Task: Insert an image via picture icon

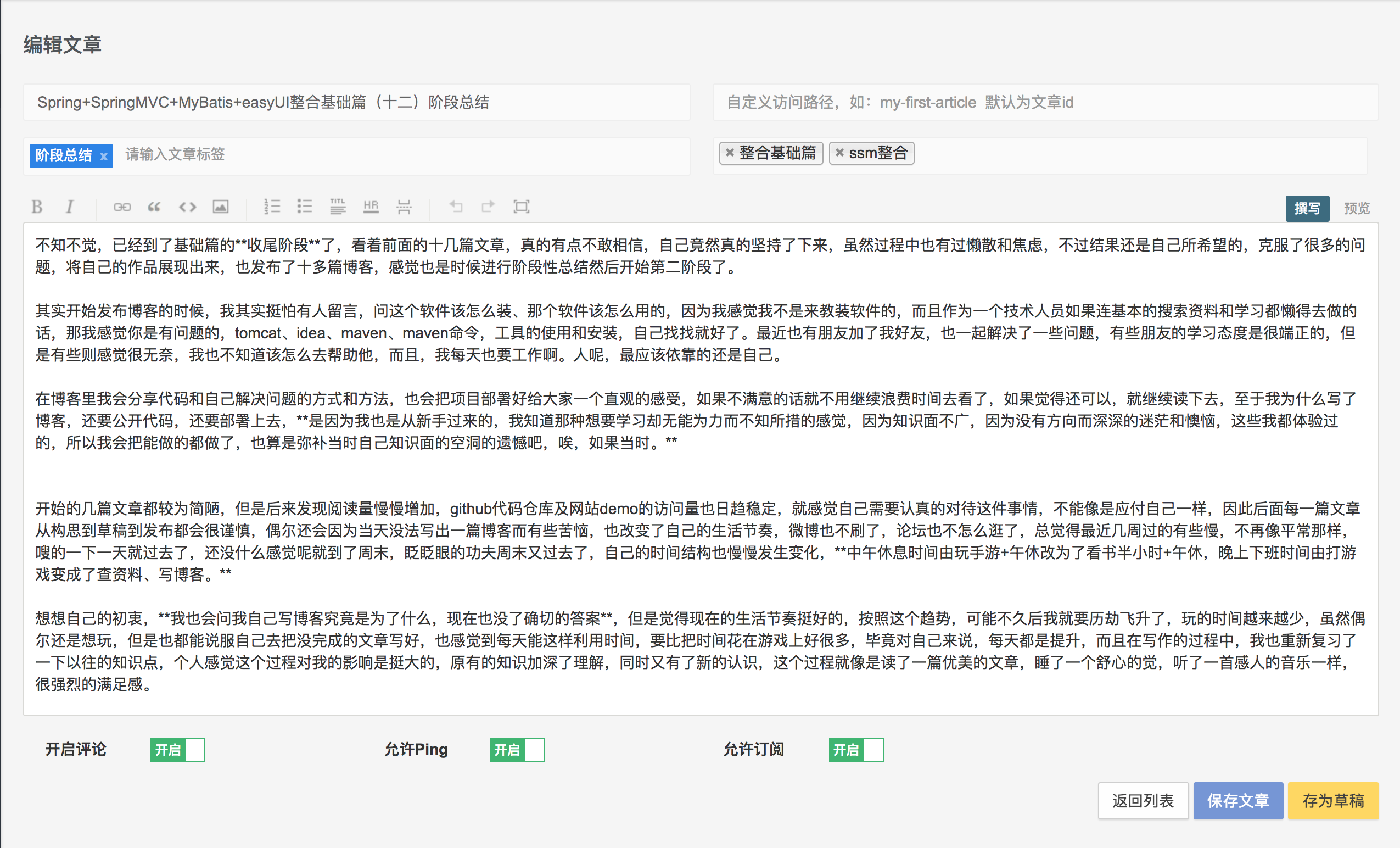Action: (x=221, y=207)
